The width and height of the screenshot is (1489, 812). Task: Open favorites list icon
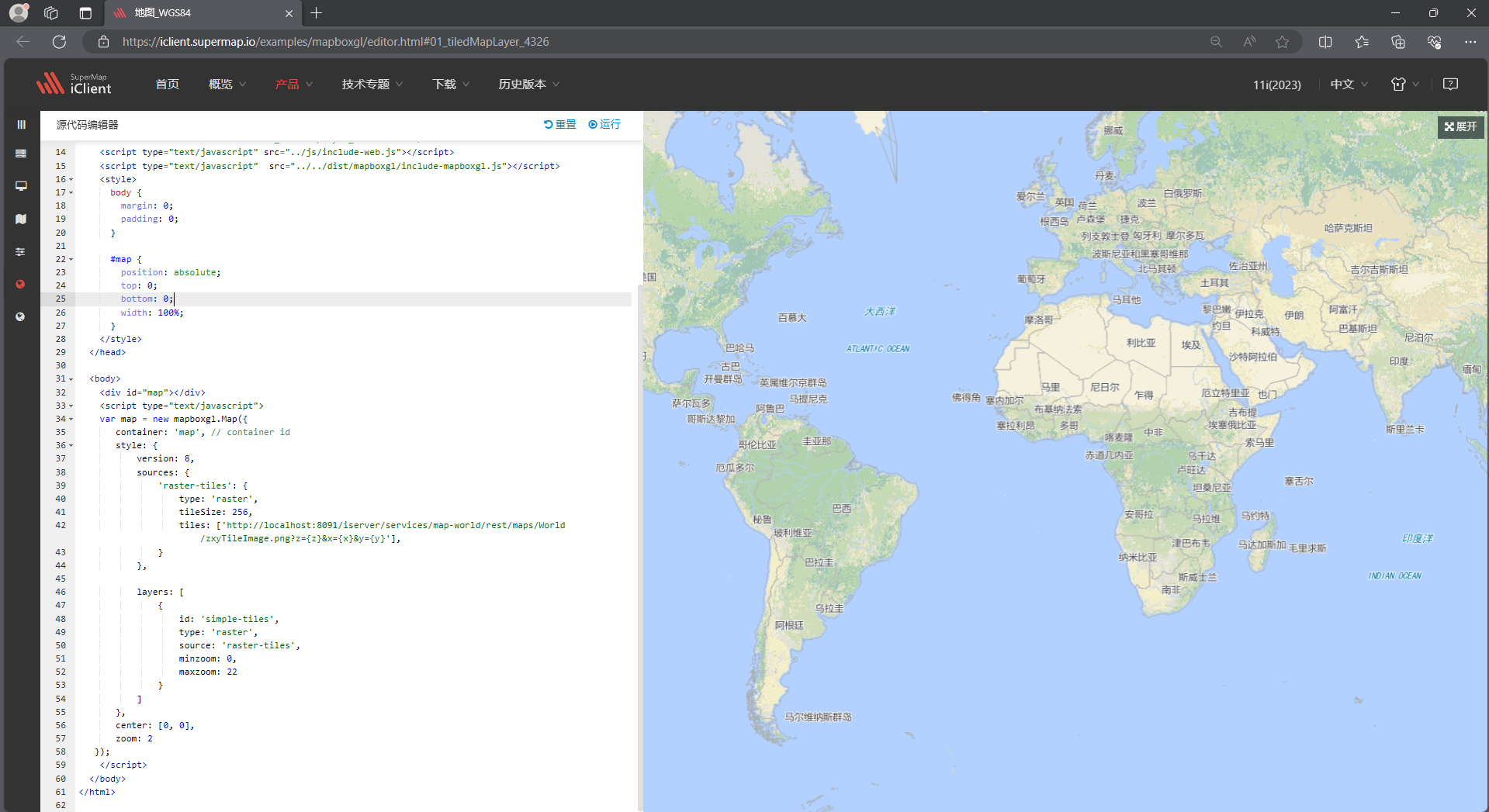pyautogui.click(x=1362, y=42)
